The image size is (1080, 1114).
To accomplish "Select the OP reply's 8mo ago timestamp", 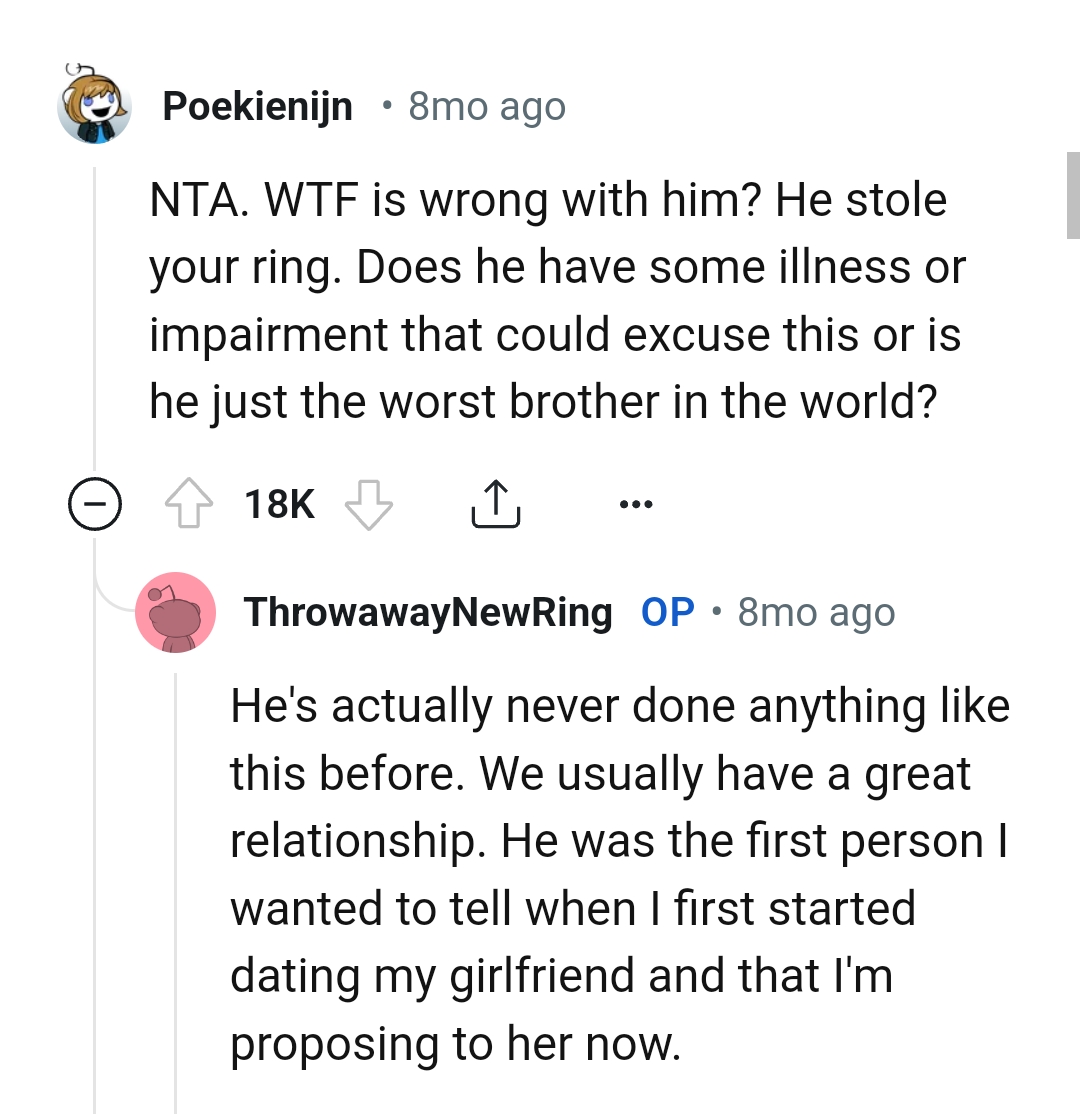I will click(x=815, y=613).
